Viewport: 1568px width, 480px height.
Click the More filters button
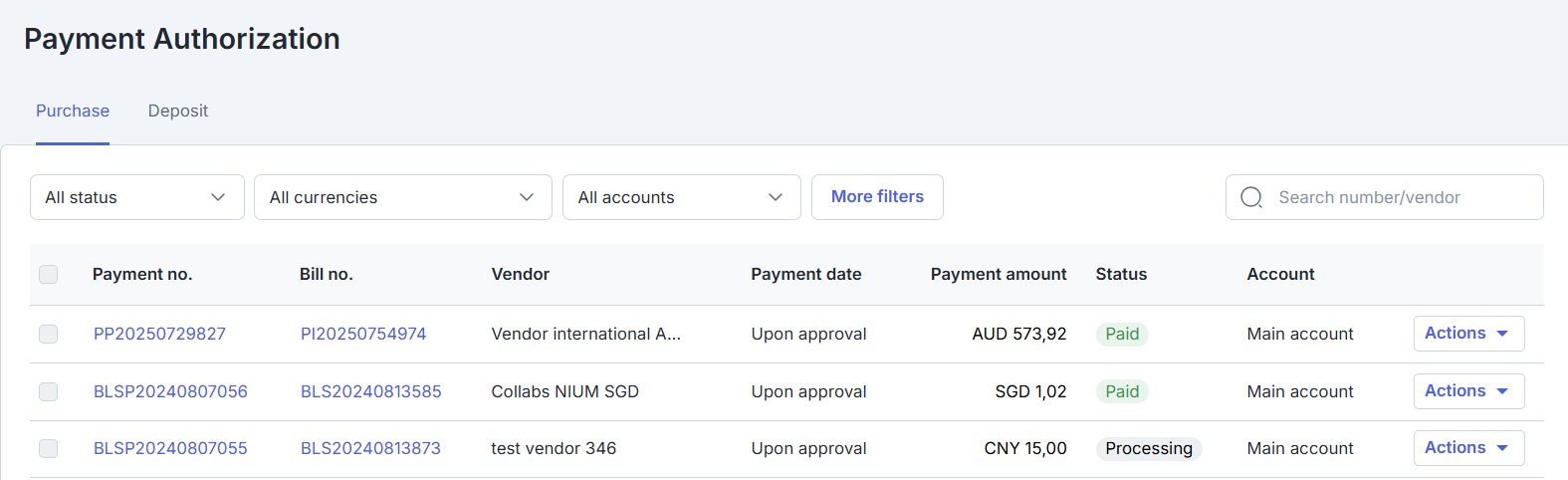tap(877, 197)
